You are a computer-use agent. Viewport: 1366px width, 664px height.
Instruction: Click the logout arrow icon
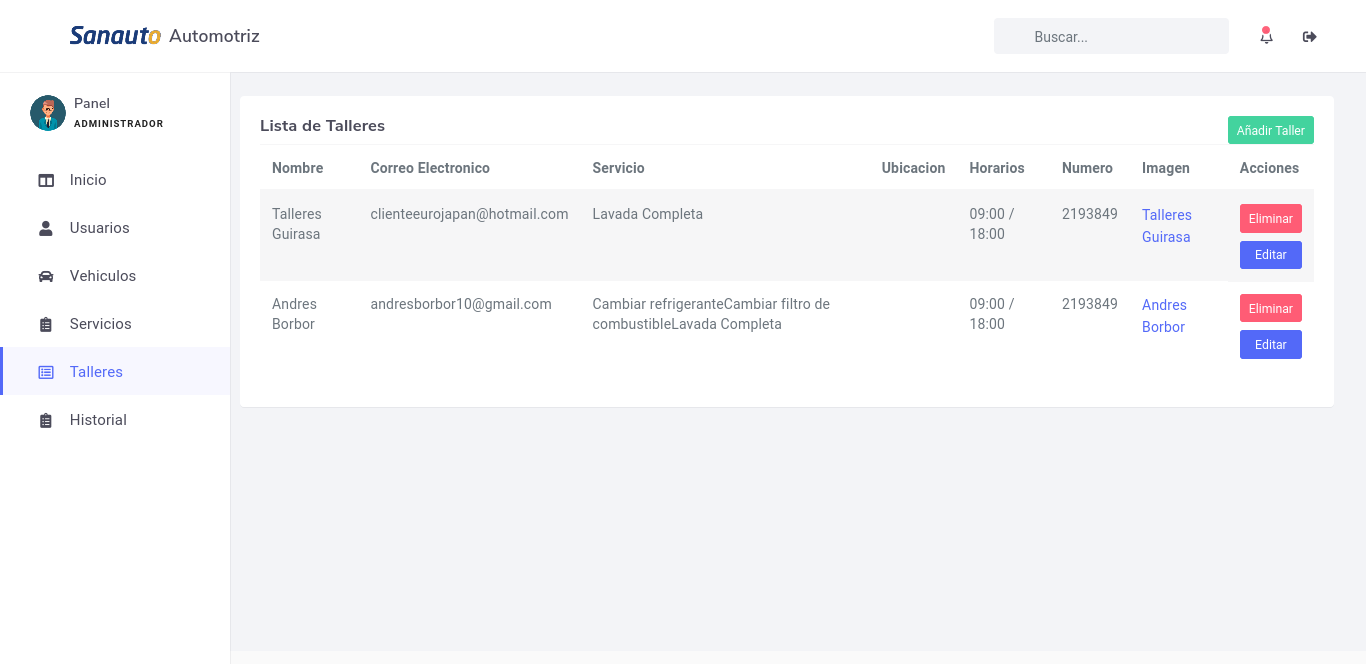[1309, 37]
